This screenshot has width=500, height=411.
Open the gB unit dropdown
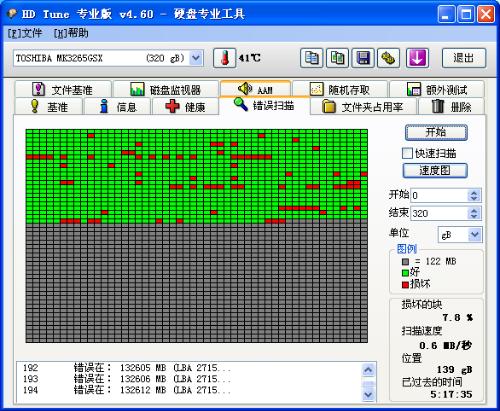tap(475, 235)
